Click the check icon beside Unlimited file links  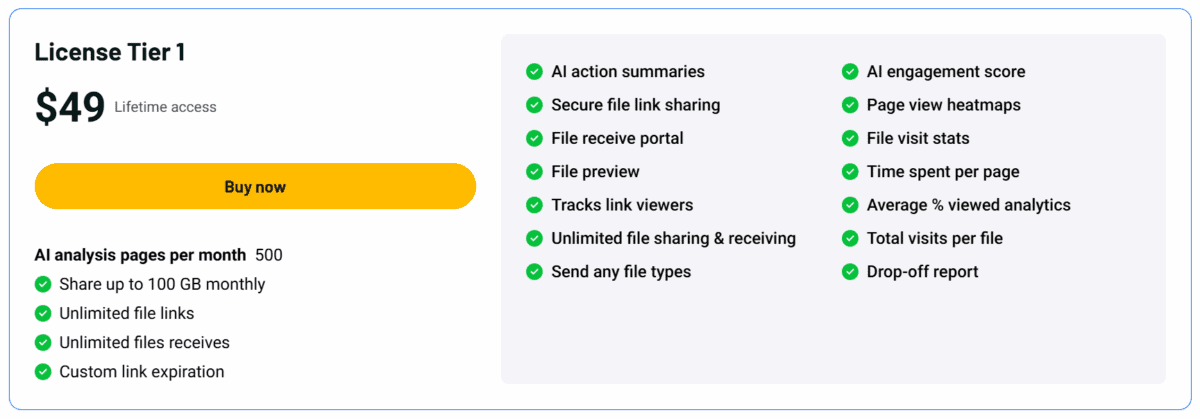click(43, 314)
